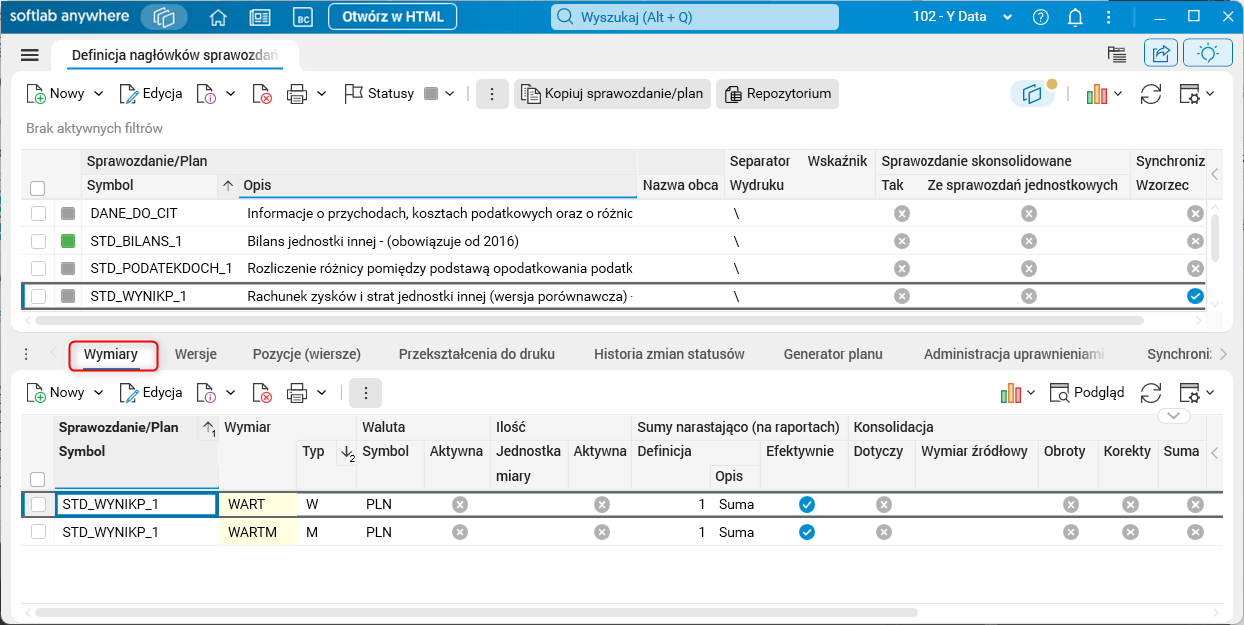Check the STD_BILANS_1 row checkbox
The image size is (1244, 625).
click(x=38, y=241)
